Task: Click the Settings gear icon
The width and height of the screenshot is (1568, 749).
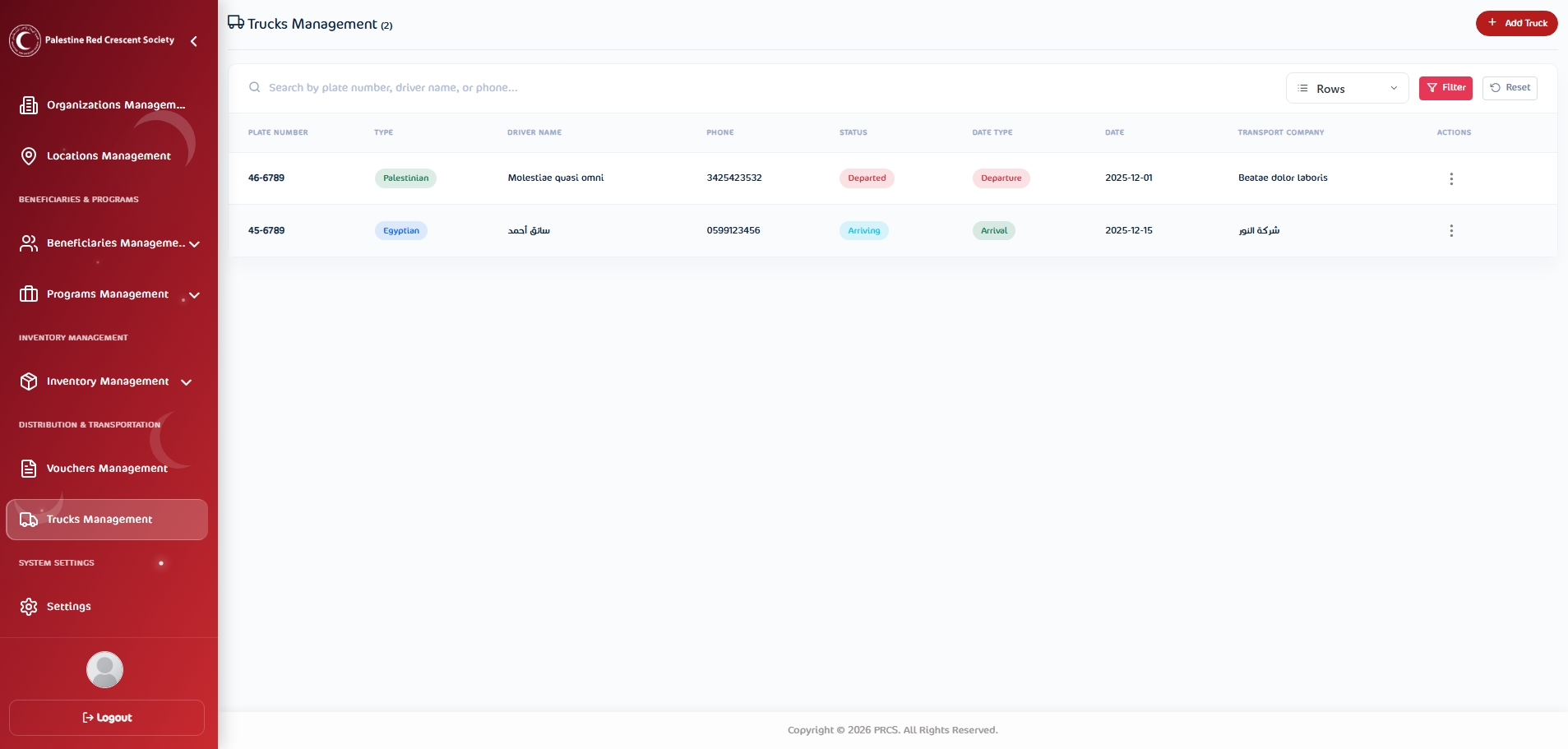Action: pos(29,607)
